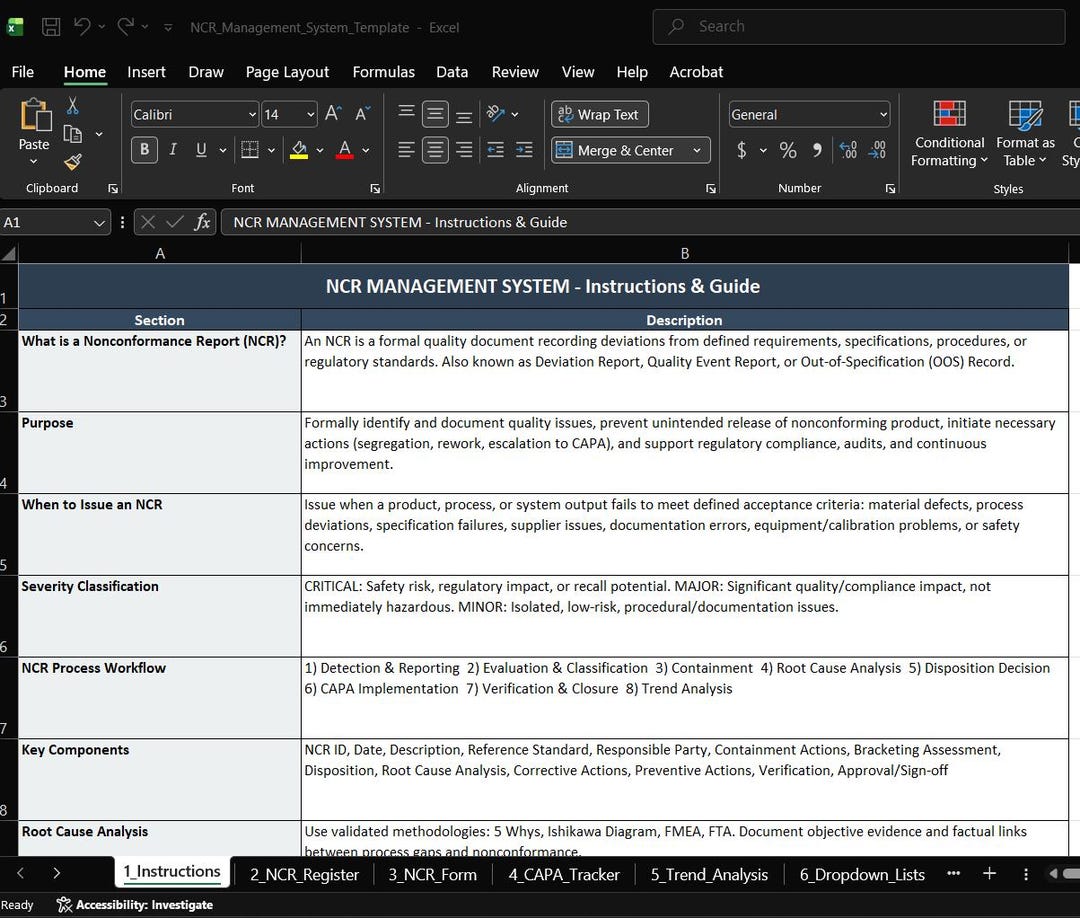The height and width of the screenshot is (918, 1080).
Task: Click the formula bar text field
Action: click(650, 222)
